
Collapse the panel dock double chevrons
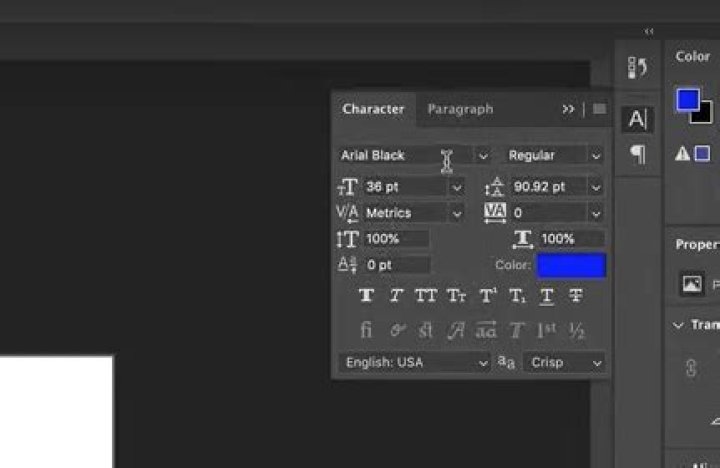(x=649, y=31)
